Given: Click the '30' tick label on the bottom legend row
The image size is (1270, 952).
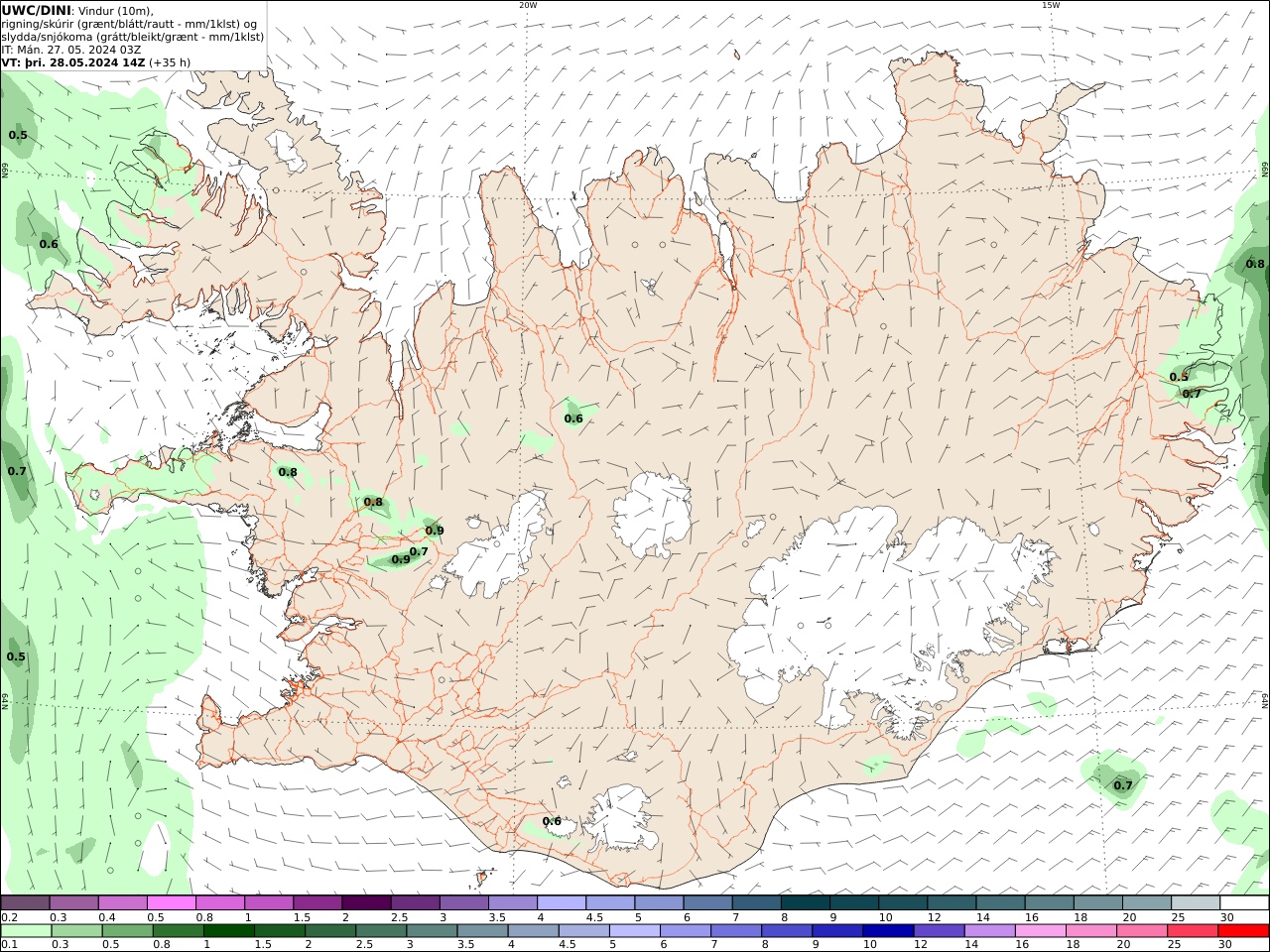Looking at the screenshot, I should pyautogui.click(x=1224, y=945).
